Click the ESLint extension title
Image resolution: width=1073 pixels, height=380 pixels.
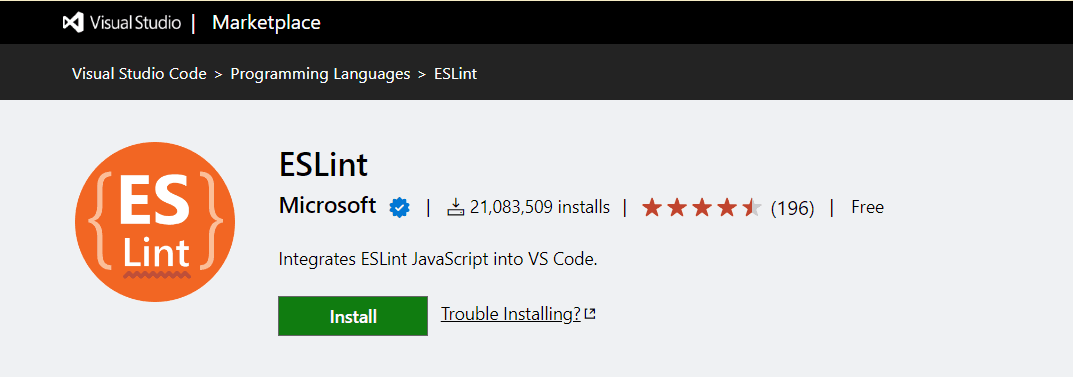323,164
